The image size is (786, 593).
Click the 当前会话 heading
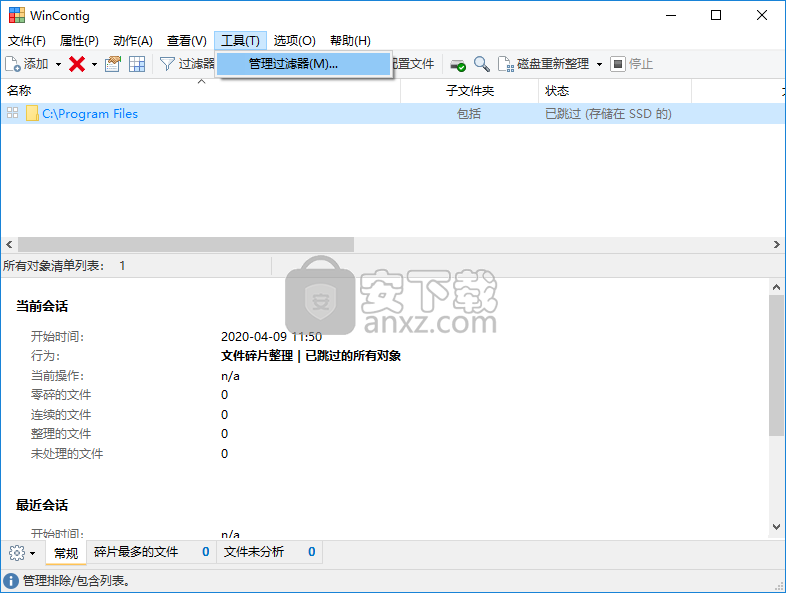point(42,306)
